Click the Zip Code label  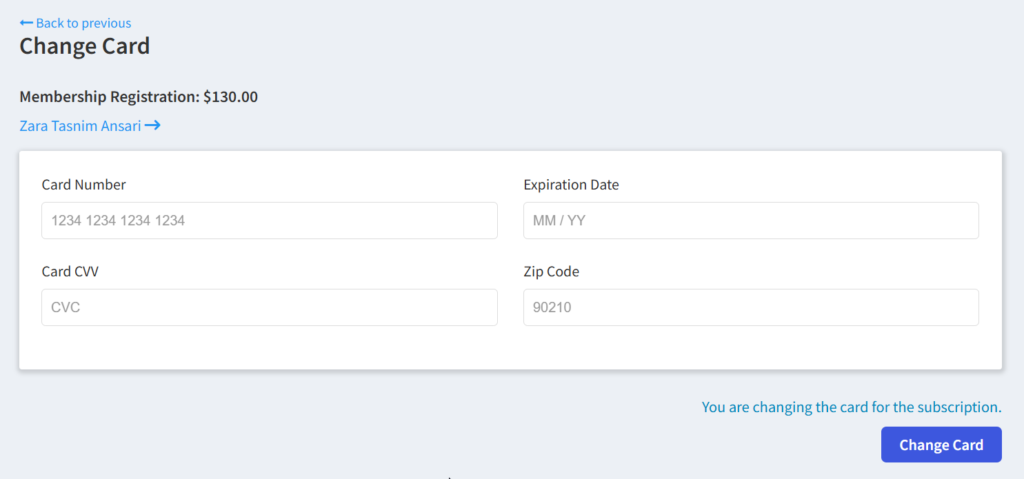point(551,271)
